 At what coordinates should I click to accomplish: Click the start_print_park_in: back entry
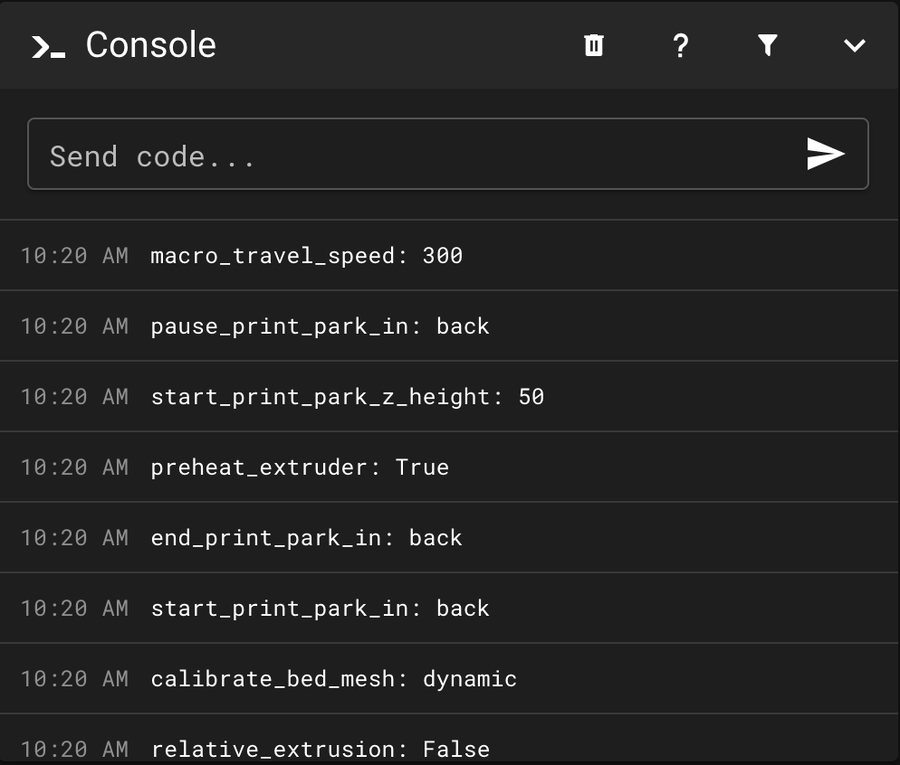coord(320,608)
